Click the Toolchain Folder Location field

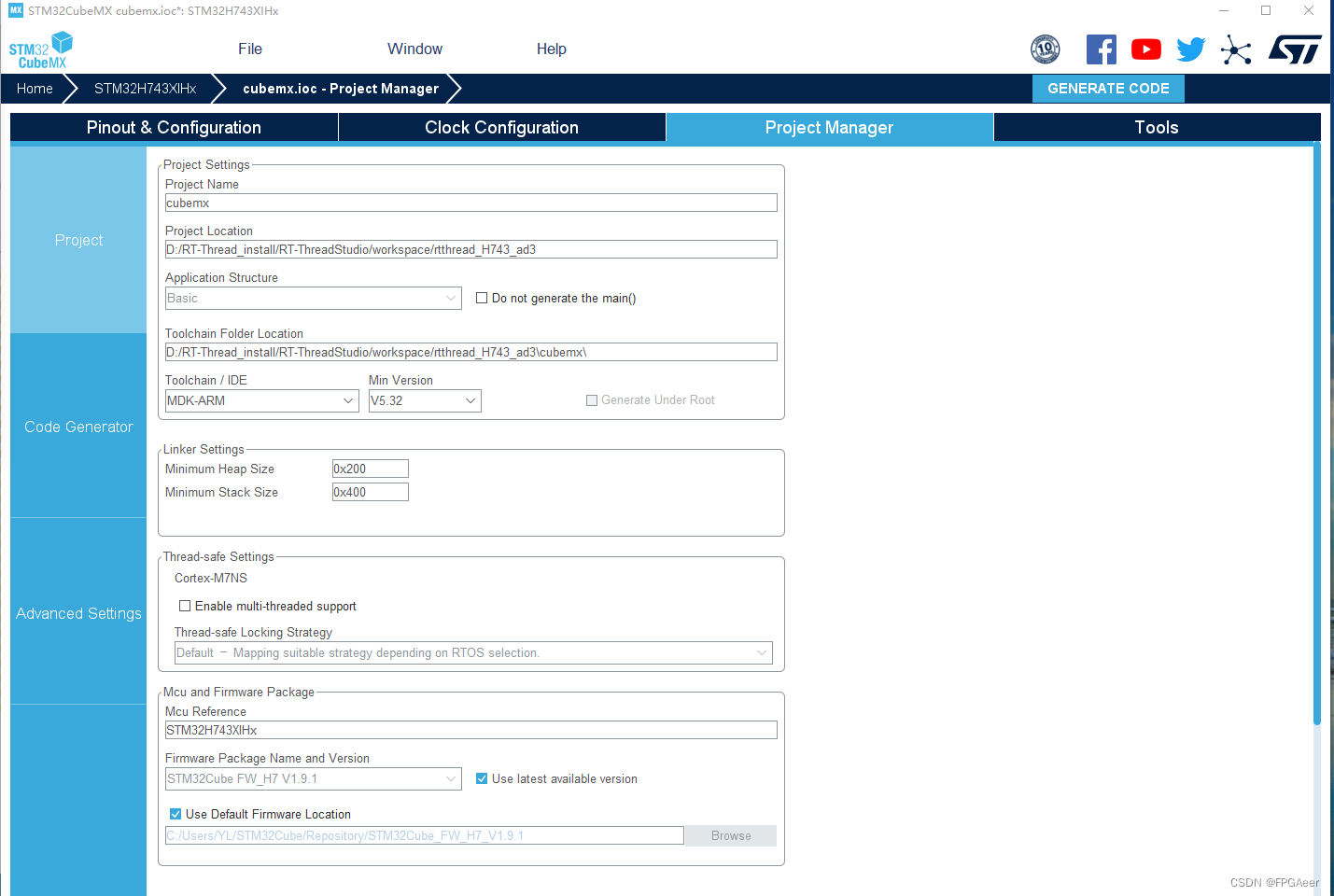(471, 352)
